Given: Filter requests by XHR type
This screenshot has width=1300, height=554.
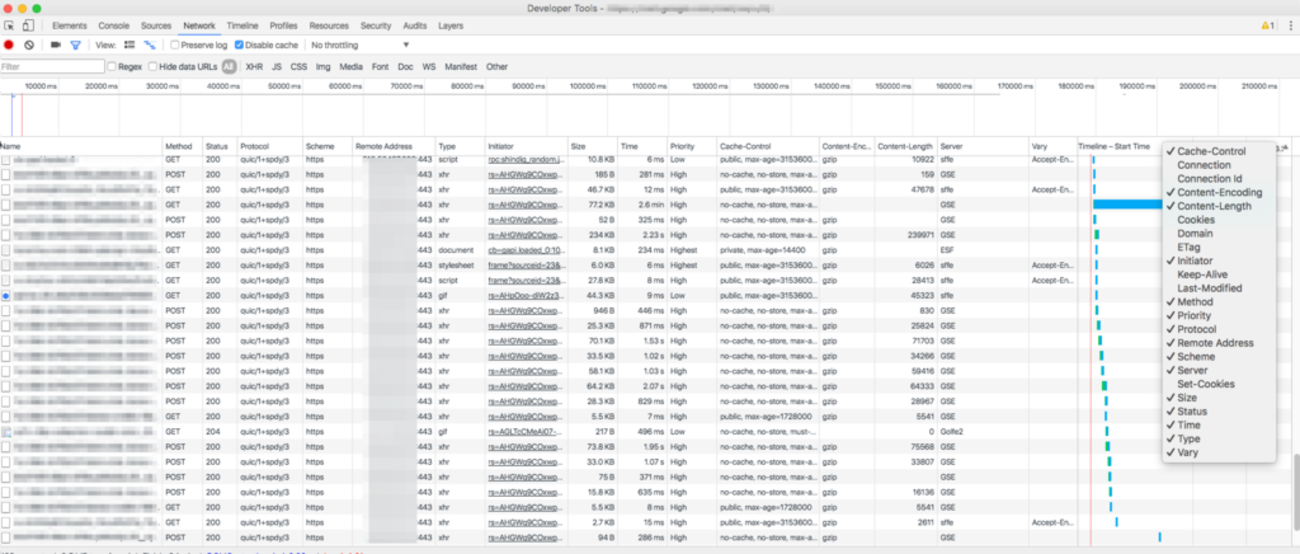Looking at the screenshot, I should 254,67.
